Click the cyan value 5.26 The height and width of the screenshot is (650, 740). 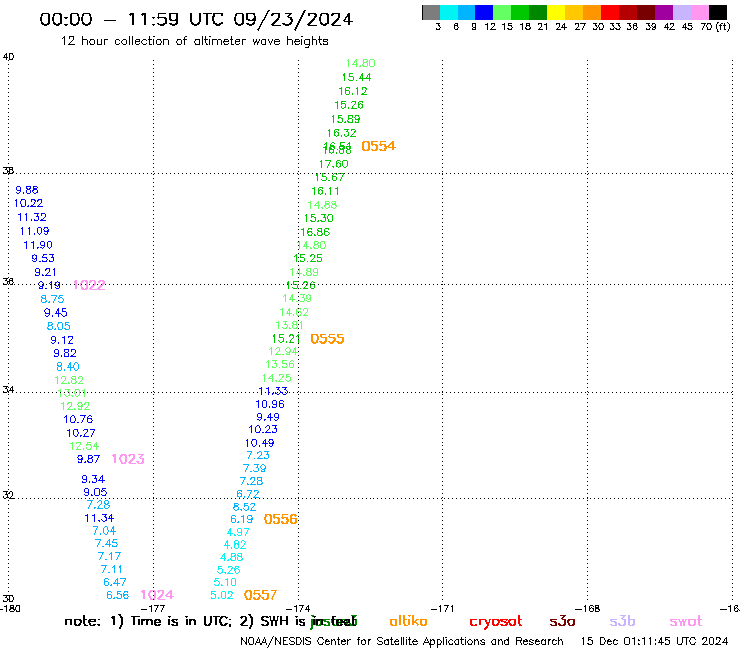pos(228,570)
